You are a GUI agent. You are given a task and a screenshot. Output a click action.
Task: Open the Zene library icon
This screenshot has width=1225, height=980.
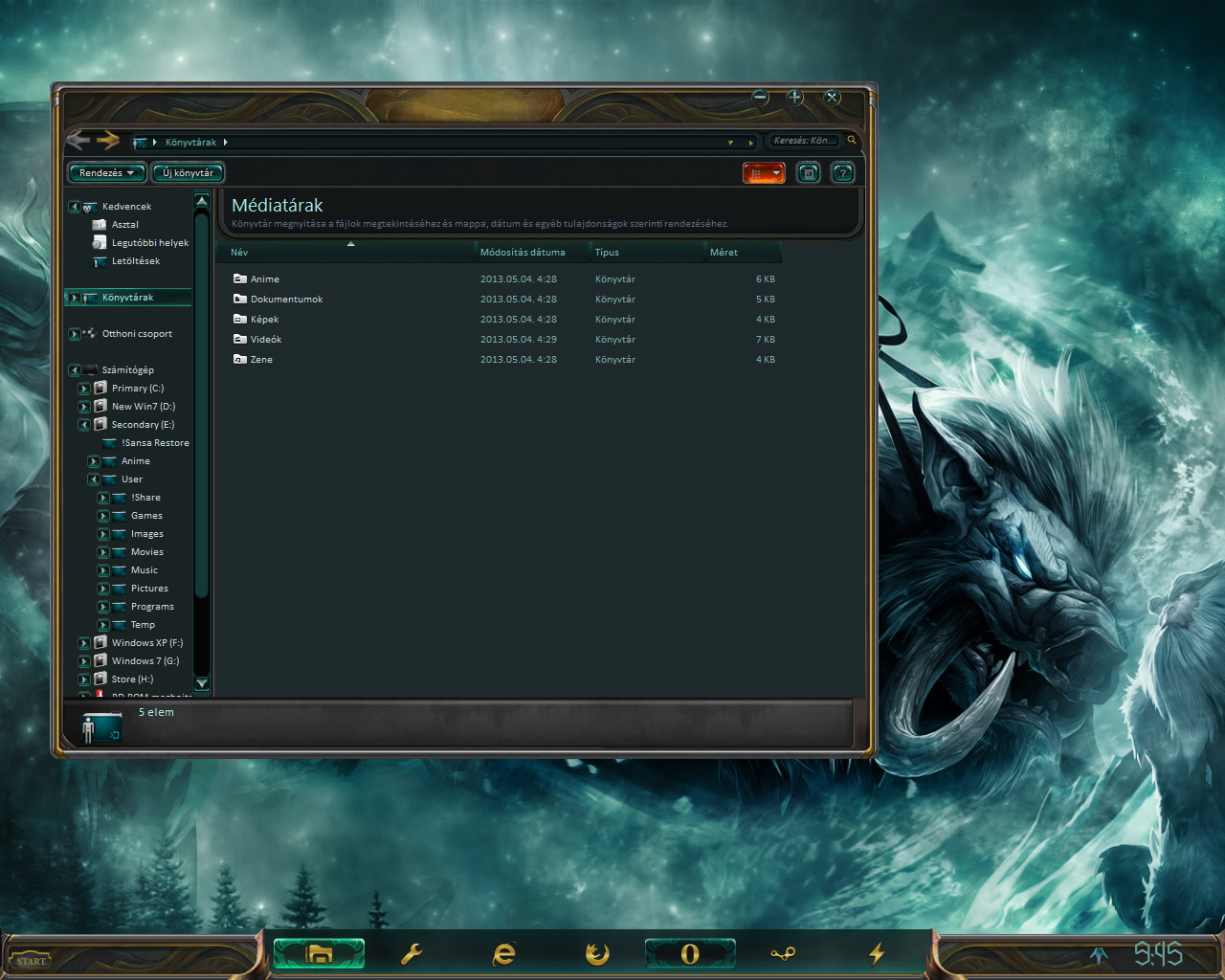click(x=240, y=359)
